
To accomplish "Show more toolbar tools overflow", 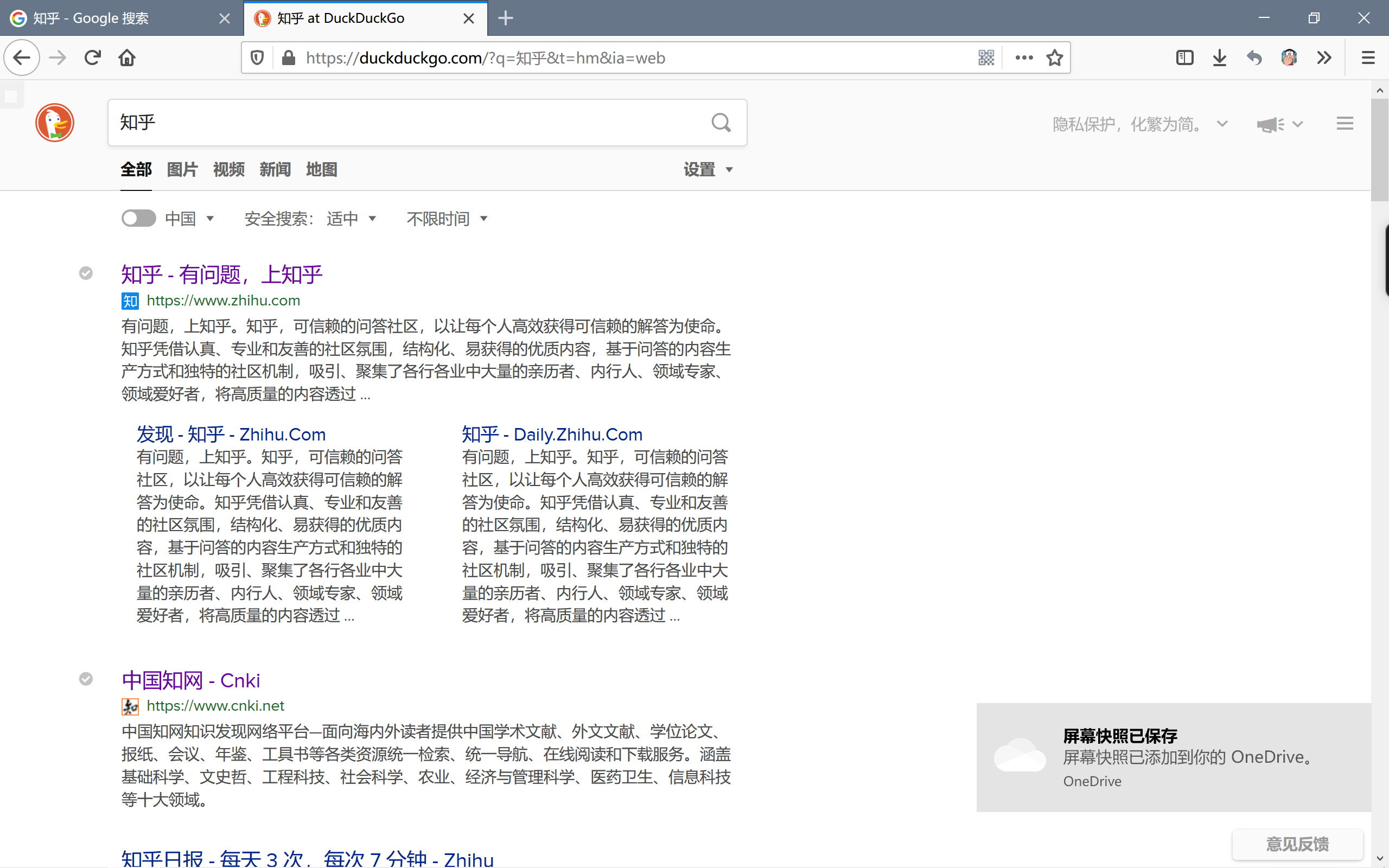I will coord(1324,58).
